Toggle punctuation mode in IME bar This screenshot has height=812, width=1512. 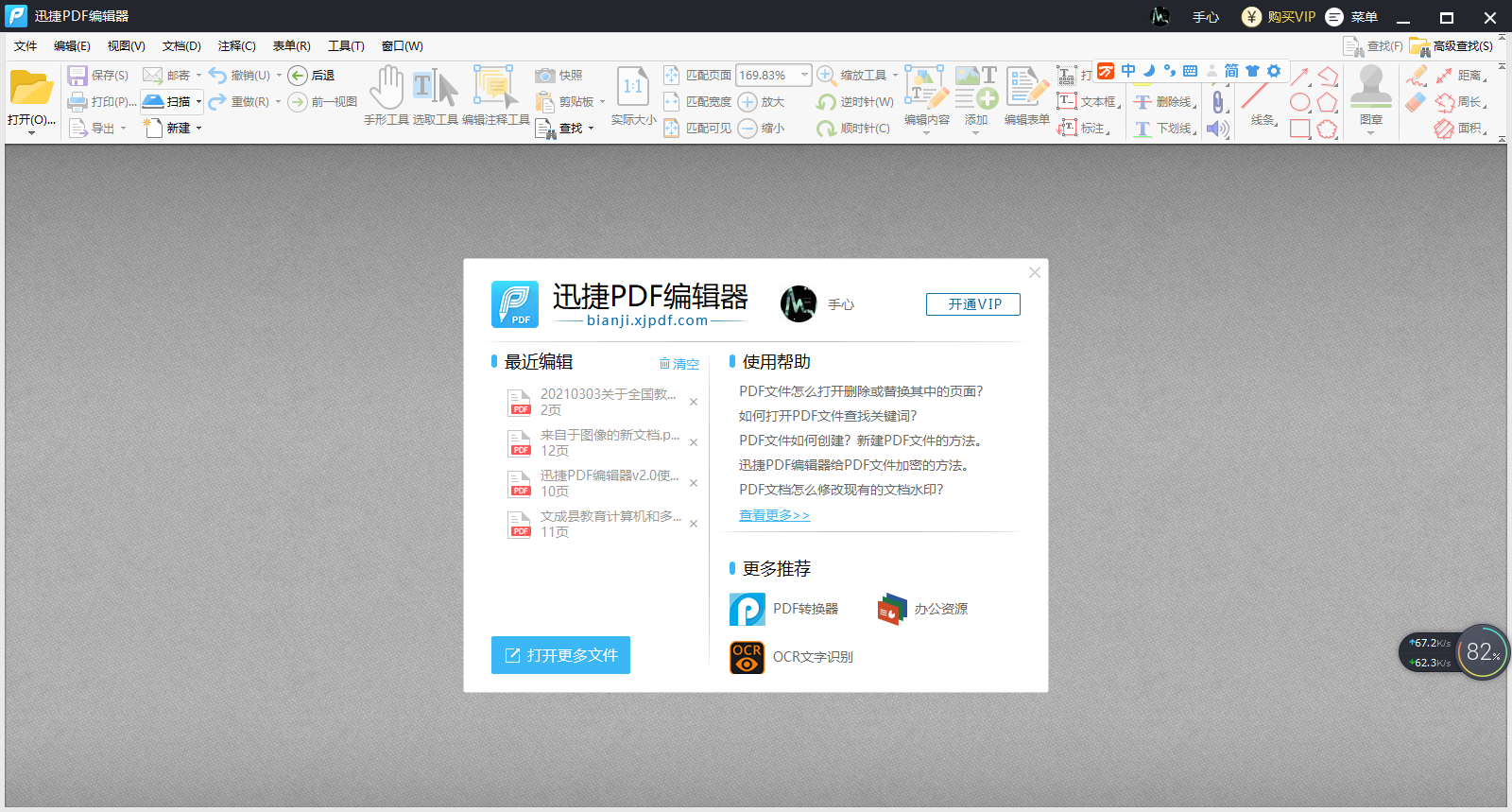1170,71
